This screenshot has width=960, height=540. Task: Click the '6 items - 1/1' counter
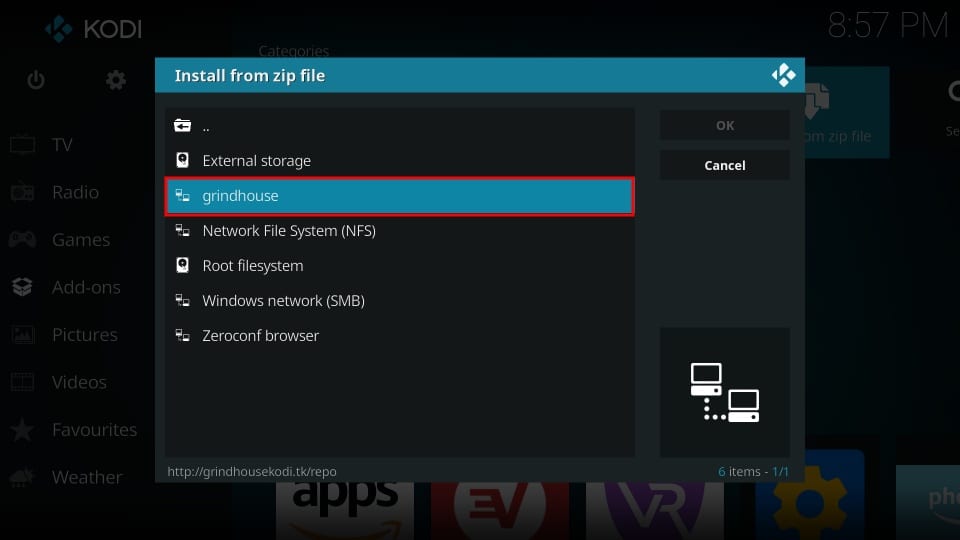click(x=753, y=471)
